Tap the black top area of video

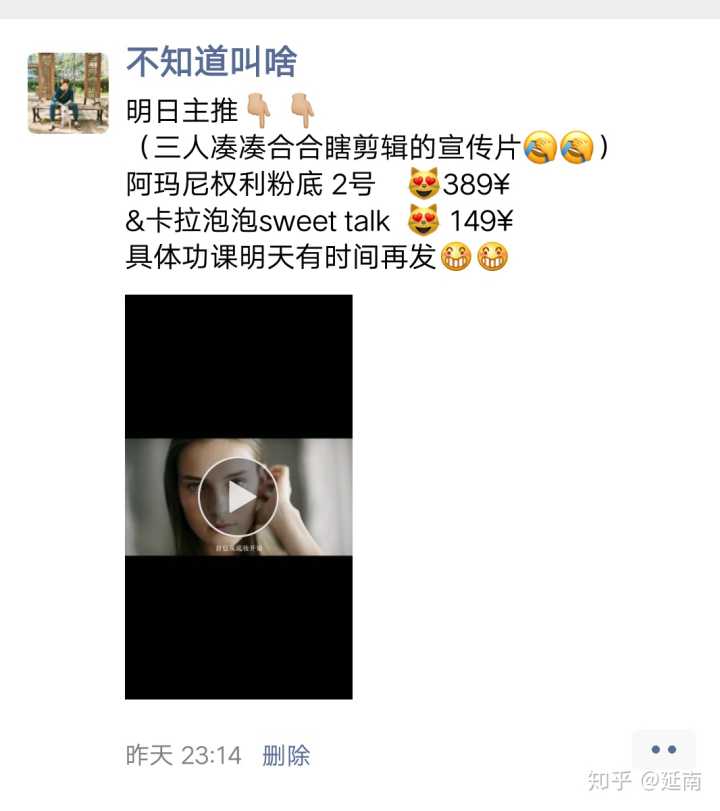[238, 367]
